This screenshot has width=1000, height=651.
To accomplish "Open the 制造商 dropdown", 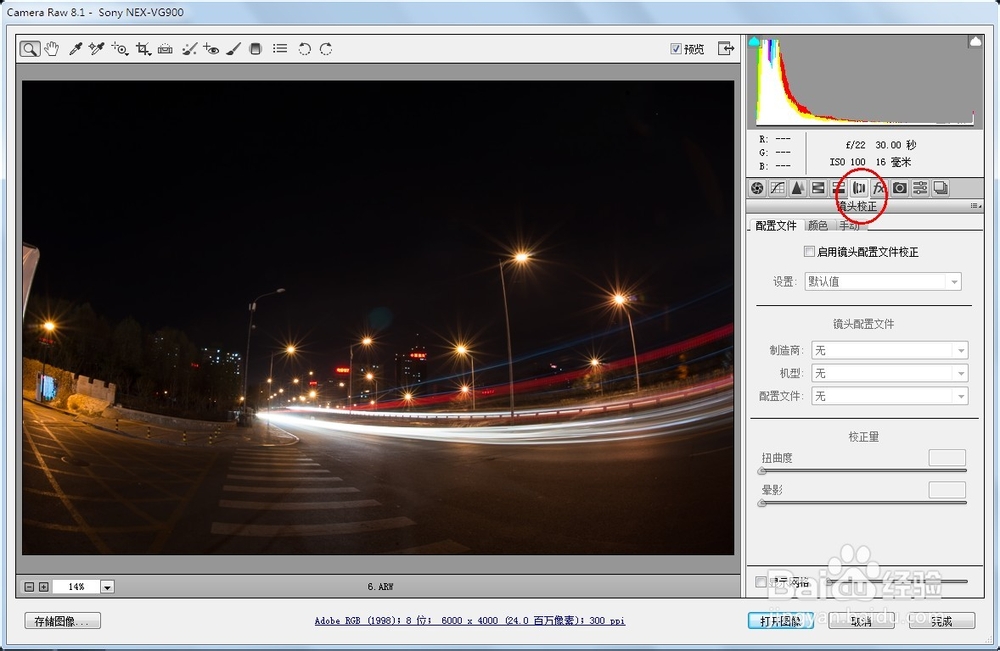I will (x=959, y=350).
